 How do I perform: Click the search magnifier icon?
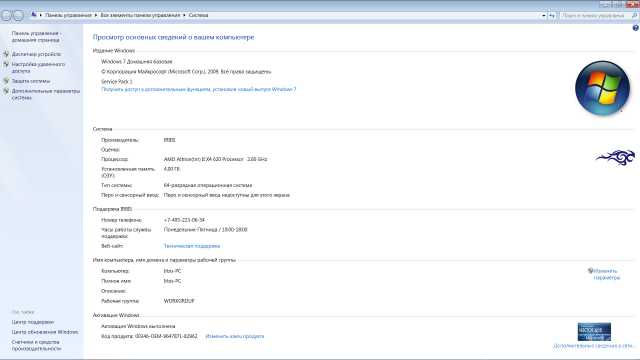pyautogui.click(x=634, y=16)
